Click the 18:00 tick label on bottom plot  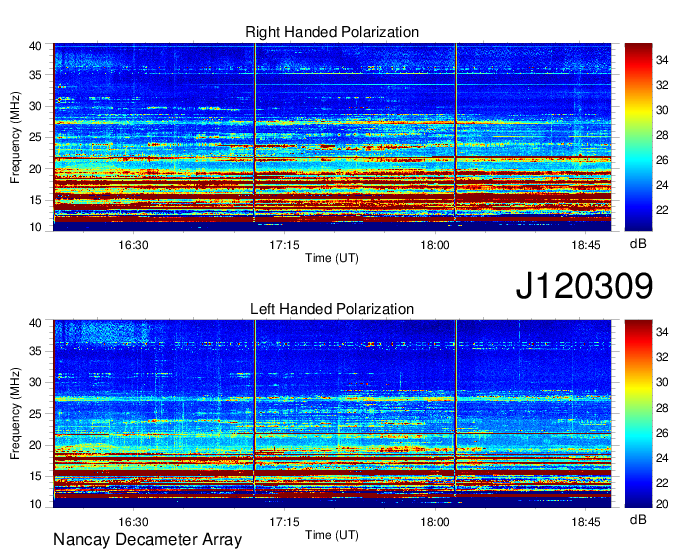coord(435,522)
